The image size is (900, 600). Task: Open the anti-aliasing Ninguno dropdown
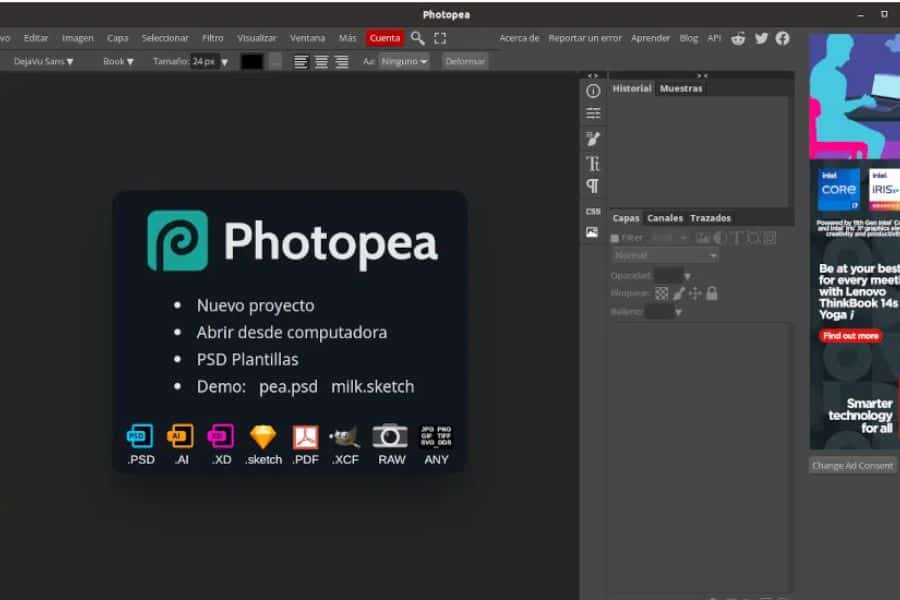(404, 61)
